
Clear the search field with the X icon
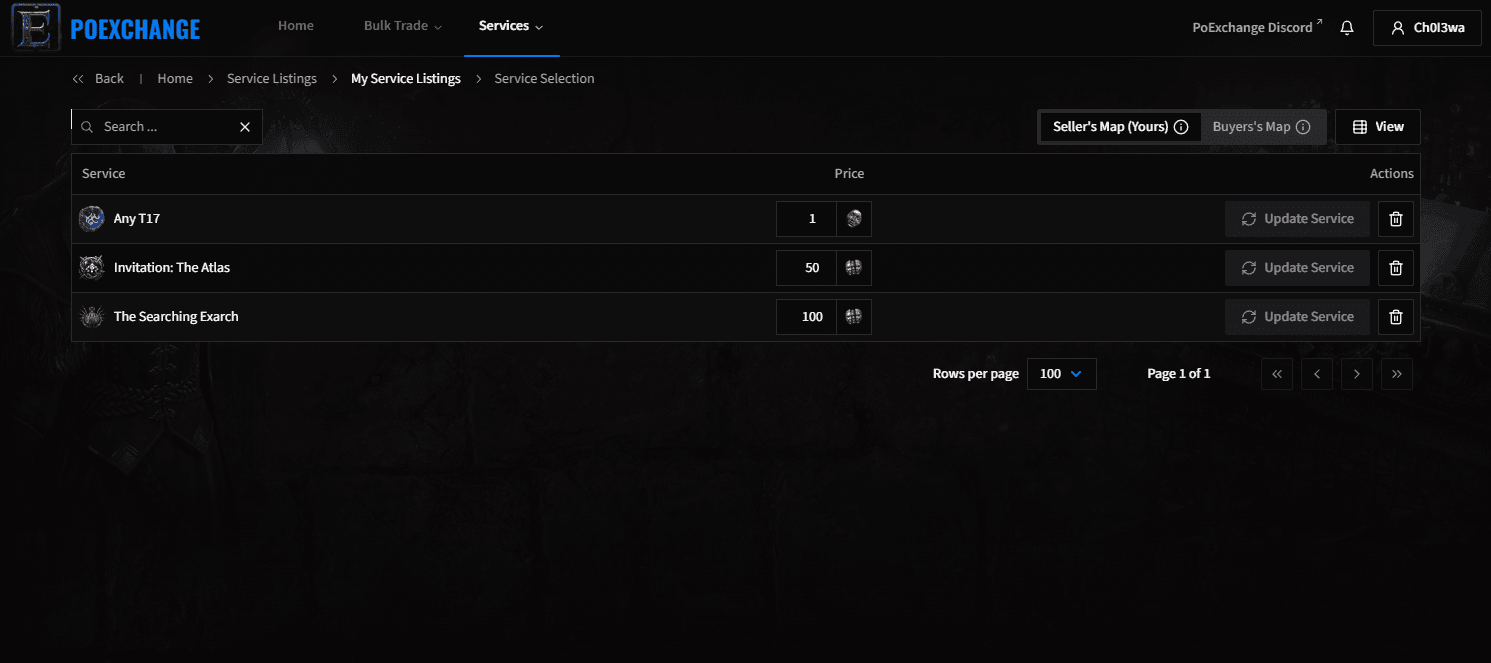coord(245,127)
